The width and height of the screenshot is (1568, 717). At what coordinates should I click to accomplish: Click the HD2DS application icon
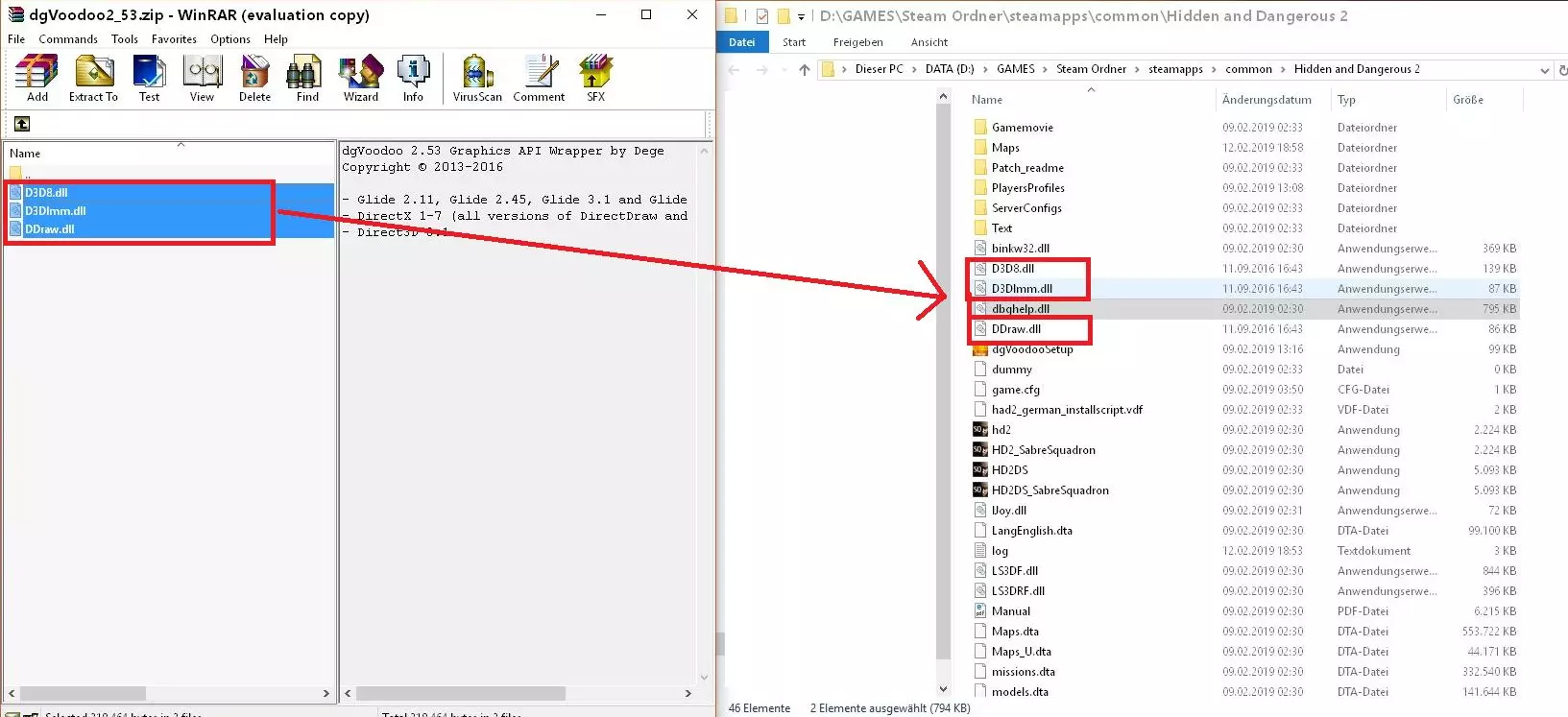980,470
